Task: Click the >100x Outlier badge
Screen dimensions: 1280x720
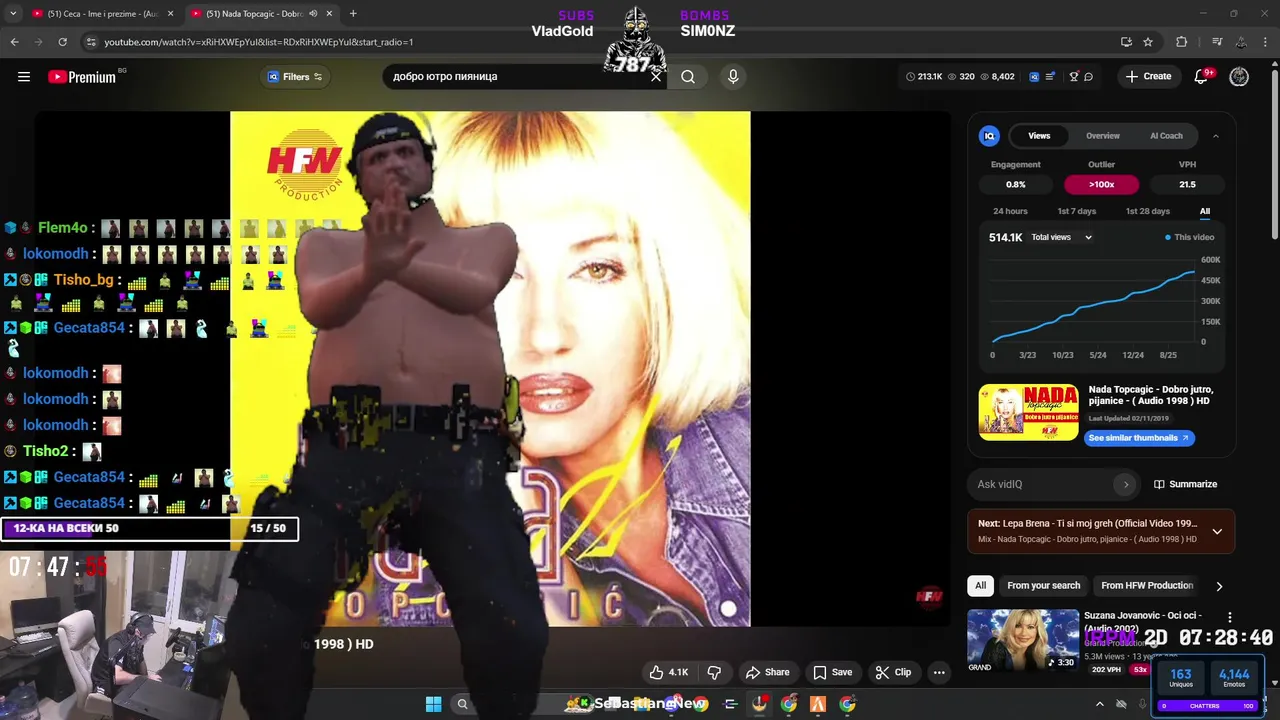Action: [1101, 184]
